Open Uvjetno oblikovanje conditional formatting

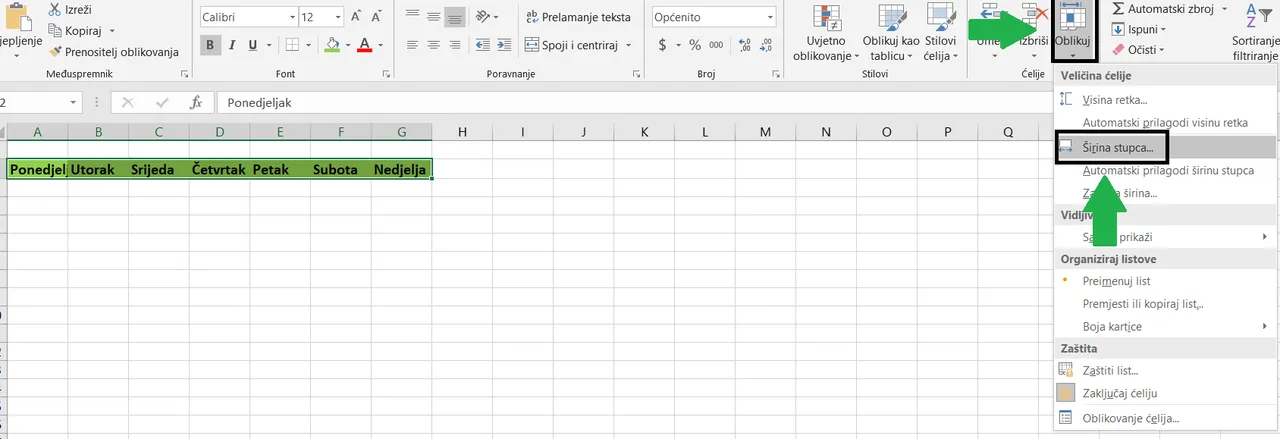(826, 33)
